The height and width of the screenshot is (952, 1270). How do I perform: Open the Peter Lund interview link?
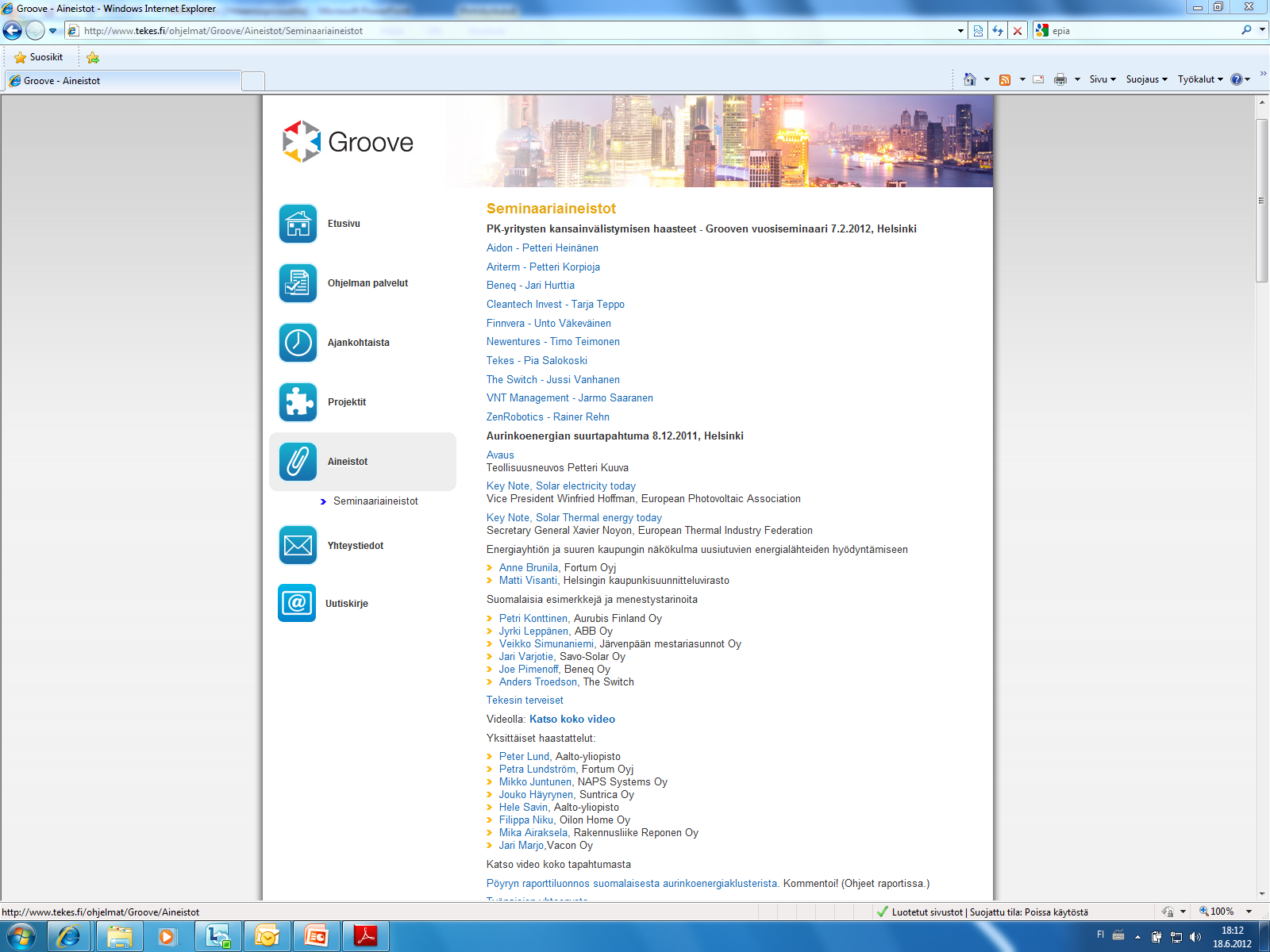click(x=525, y=757)
